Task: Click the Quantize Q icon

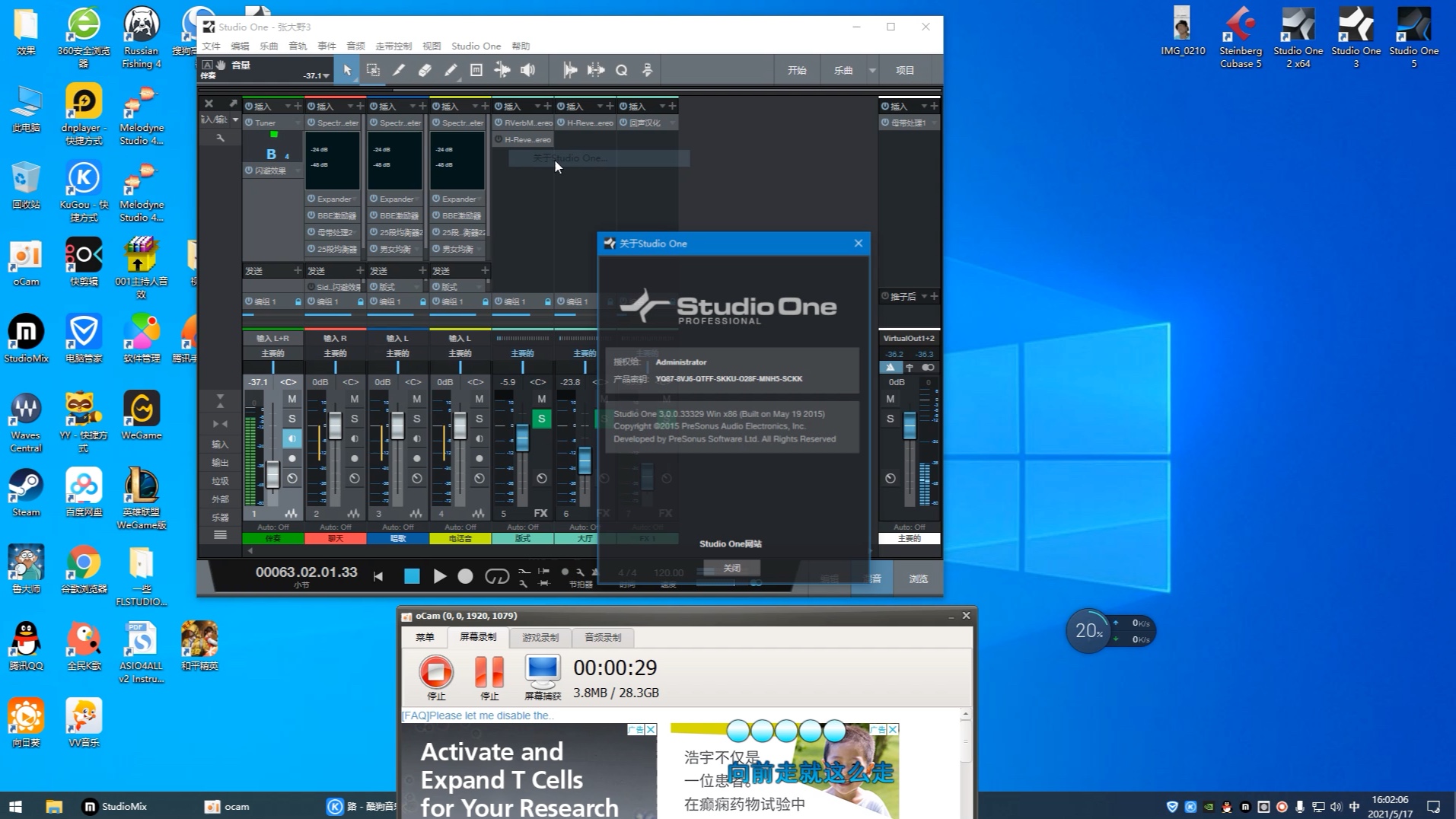Action: tap(622, 70)
